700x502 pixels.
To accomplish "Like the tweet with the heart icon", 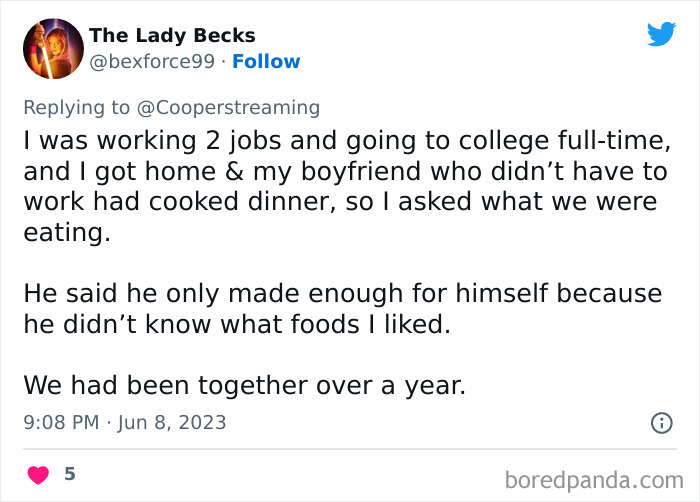I will 38,474.
